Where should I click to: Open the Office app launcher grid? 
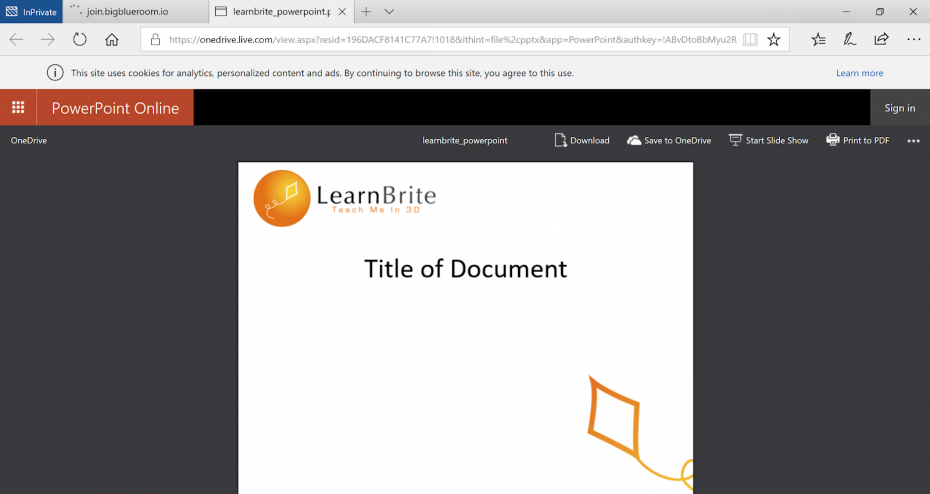(x=18, y=107)
